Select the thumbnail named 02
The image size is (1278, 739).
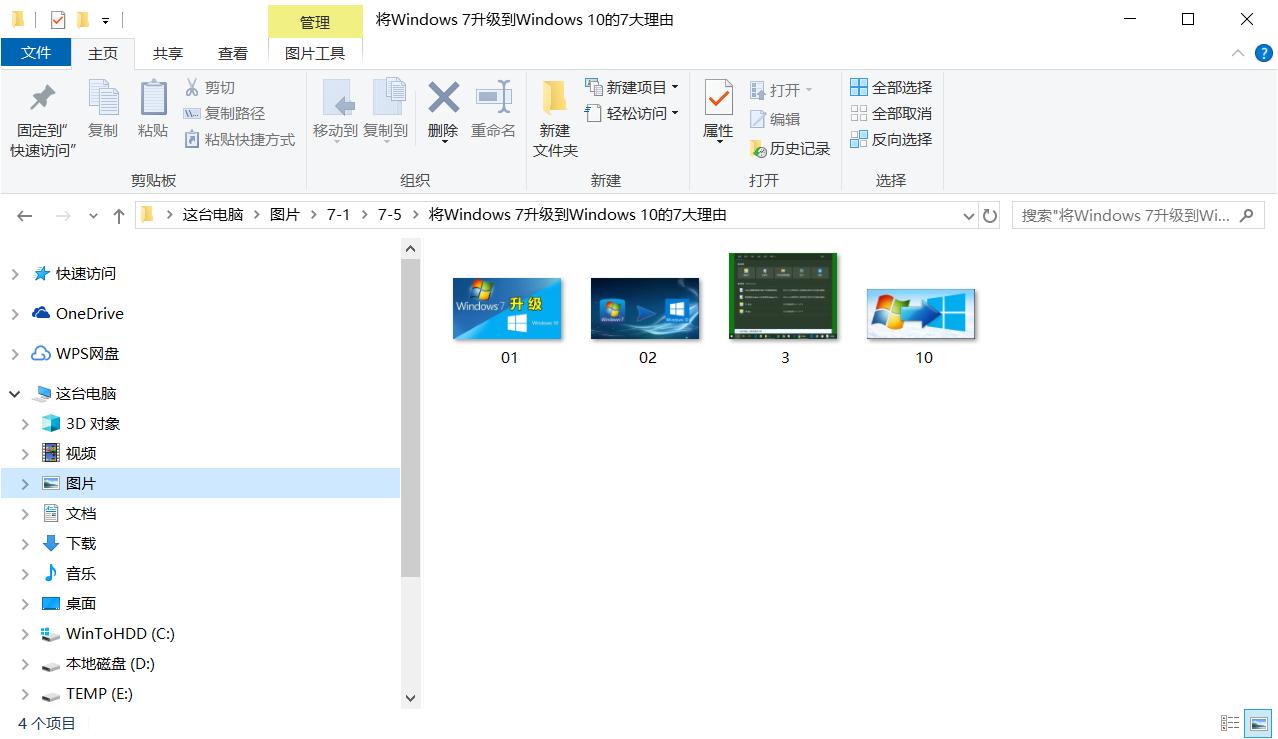coord(645,308)
